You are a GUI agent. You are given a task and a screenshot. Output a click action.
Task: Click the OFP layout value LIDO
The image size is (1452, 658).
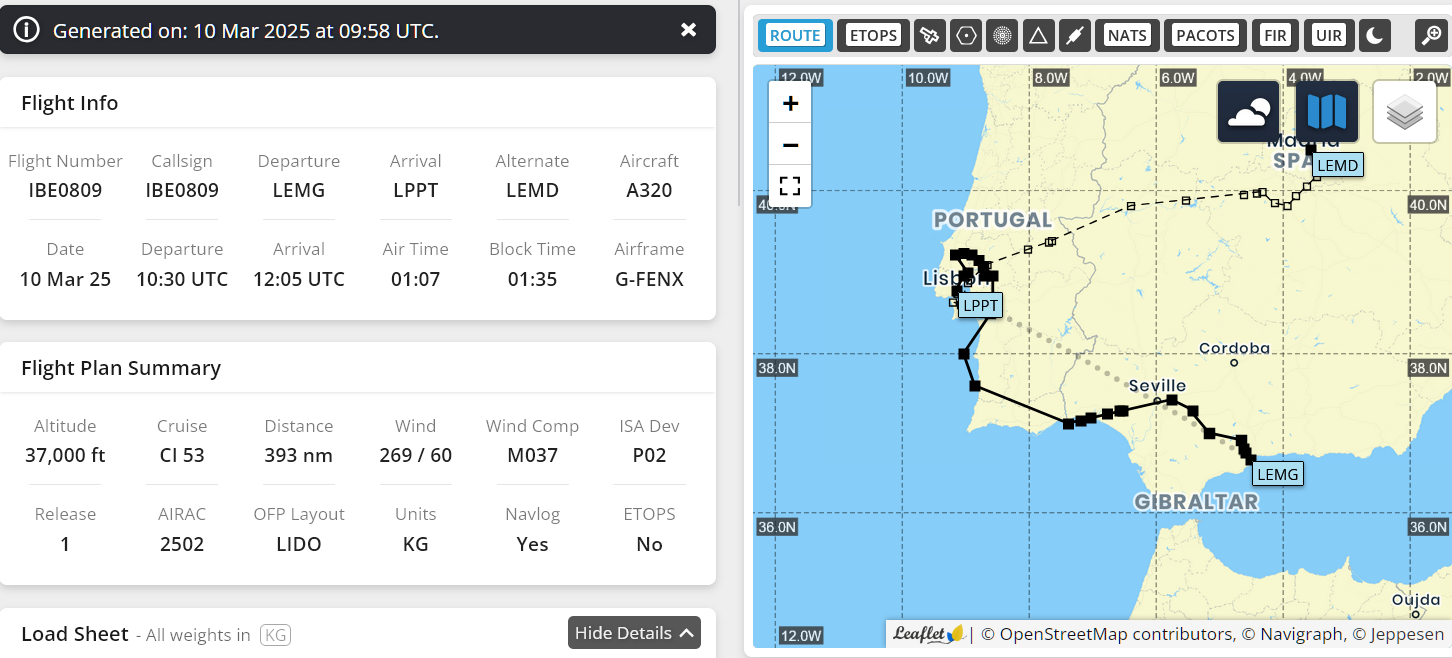[x=299, y=544]
